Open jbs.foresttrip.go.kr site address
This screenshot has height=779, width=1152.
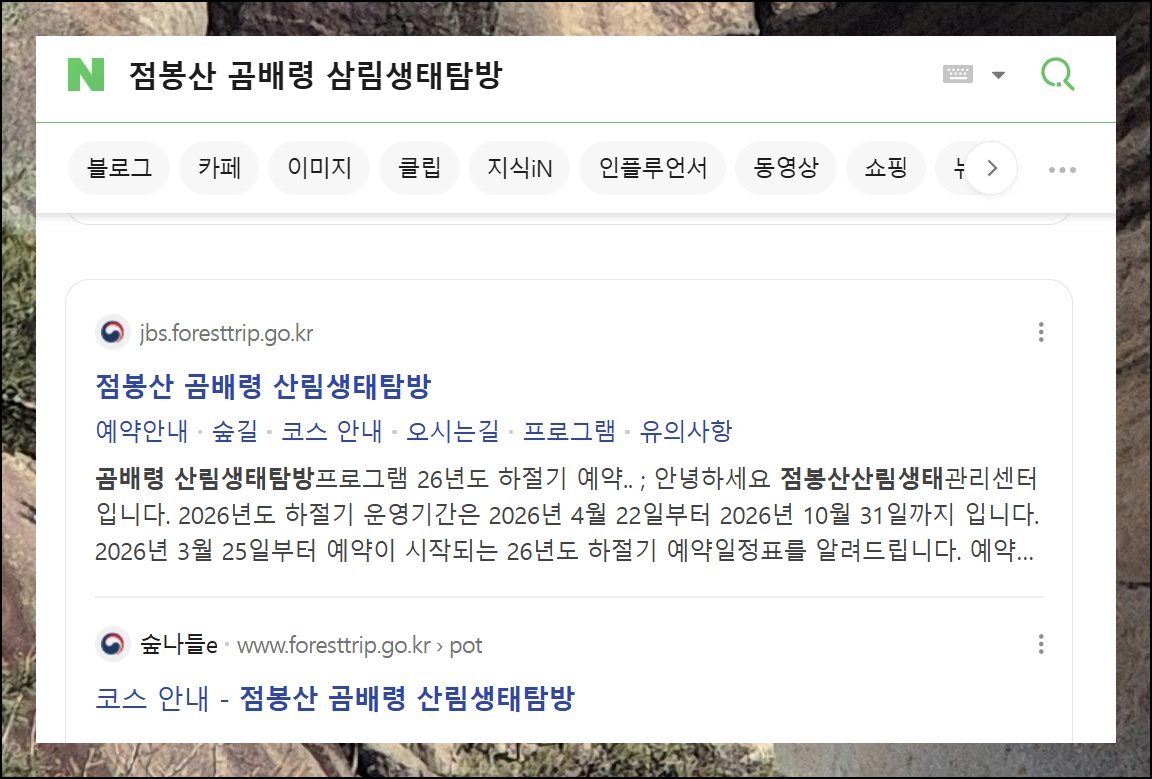click(226, 334)
